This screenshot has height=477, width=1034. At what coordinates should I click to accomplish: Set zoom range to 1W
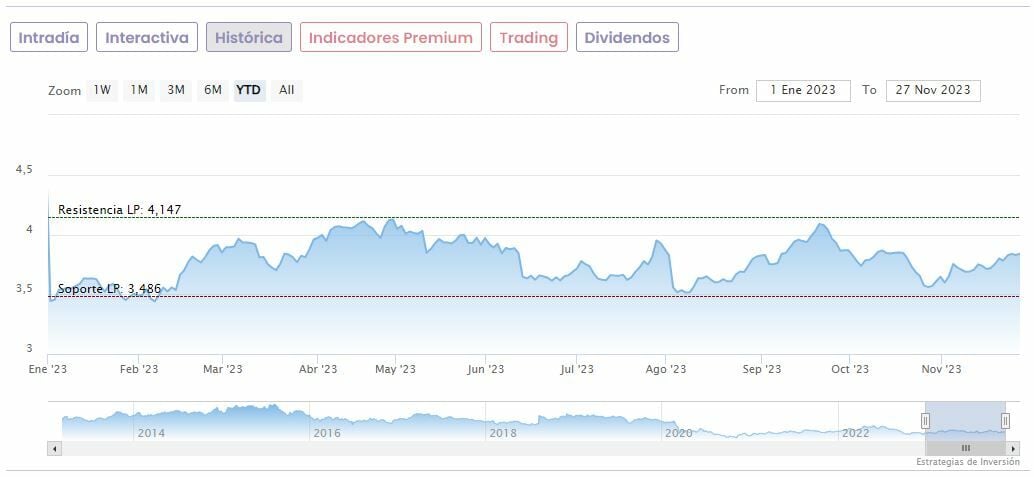pyautogui.click(x=102, y=90)
